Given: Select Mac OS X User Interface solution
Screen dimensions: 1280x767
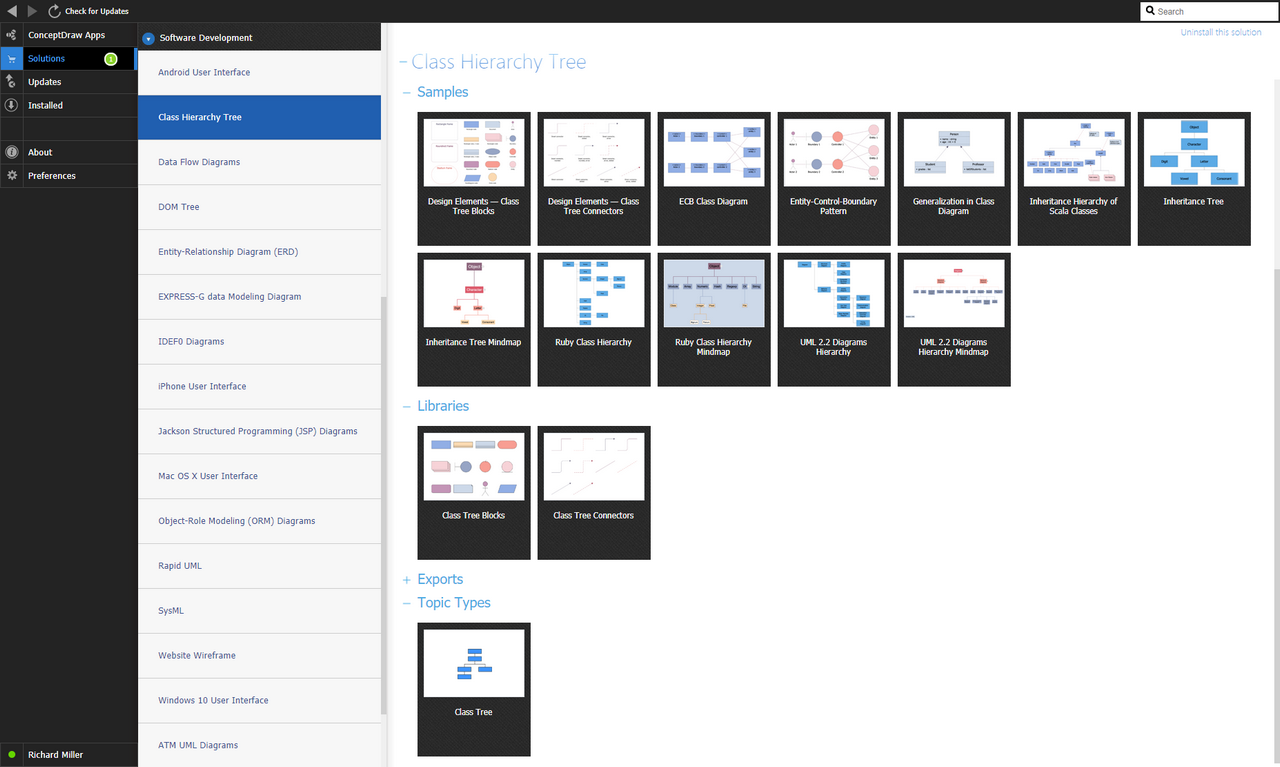Looking at the screenshot, I should tap(259, 476).
